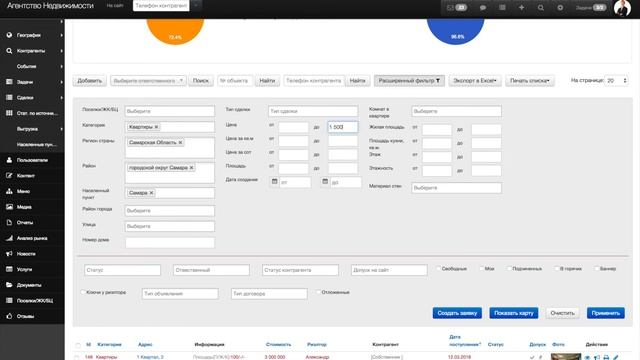Open the Задачи sidebar section
Image resolution: width=640 pixels, height=360 pixels.
[x=32, y=82]
